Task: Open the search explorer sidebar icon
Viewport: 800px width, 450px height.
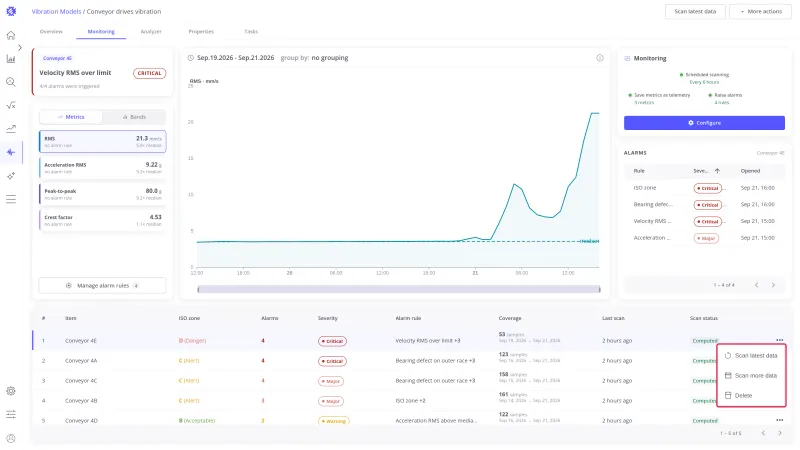Action: coord(11,82)
